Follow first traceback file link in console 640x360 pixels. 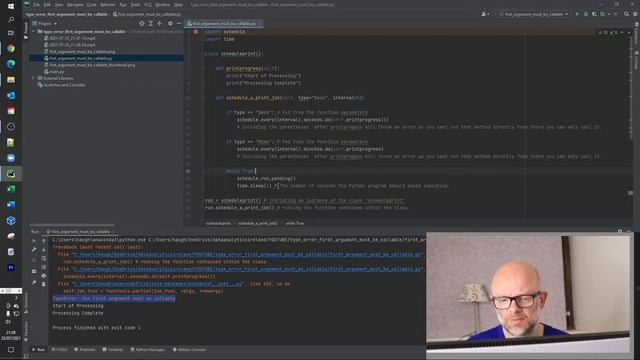click(x=247, y=254)
